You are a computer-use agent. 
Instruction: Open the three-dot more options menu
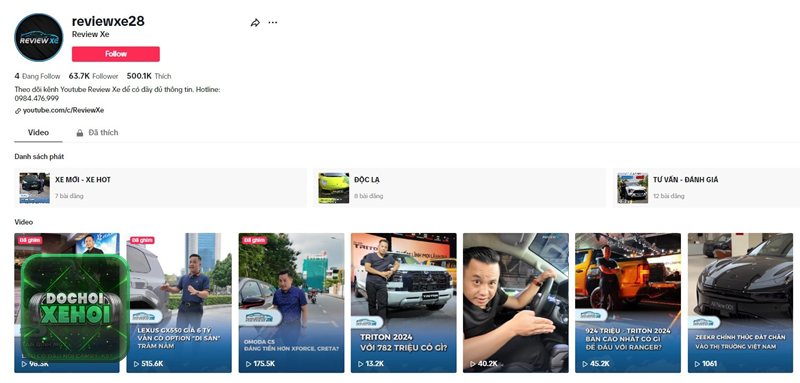pyautogui.click(x=273, y=22)
